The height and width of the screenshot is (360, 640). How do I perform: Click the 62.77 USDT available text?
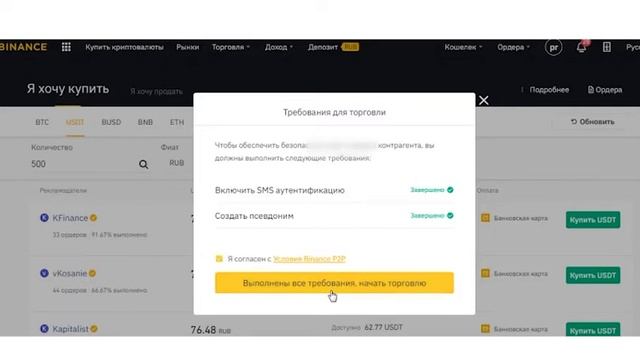pyautogui.click(x=383, y=327)
